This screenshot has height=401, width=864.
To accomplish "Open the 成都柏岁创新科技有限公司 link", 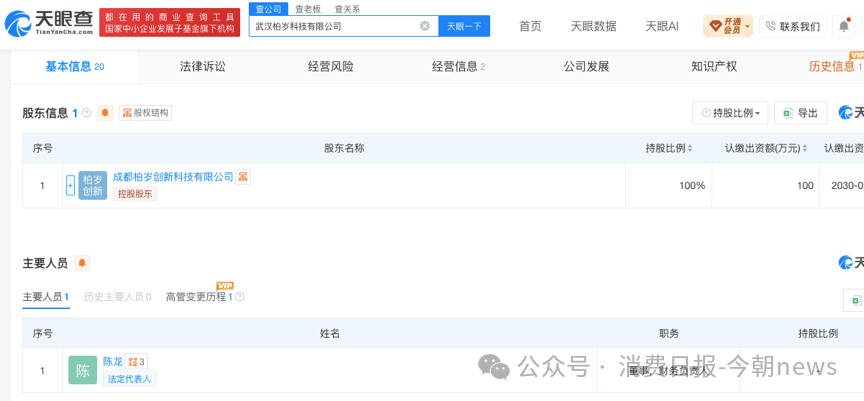I will point(173,177).
